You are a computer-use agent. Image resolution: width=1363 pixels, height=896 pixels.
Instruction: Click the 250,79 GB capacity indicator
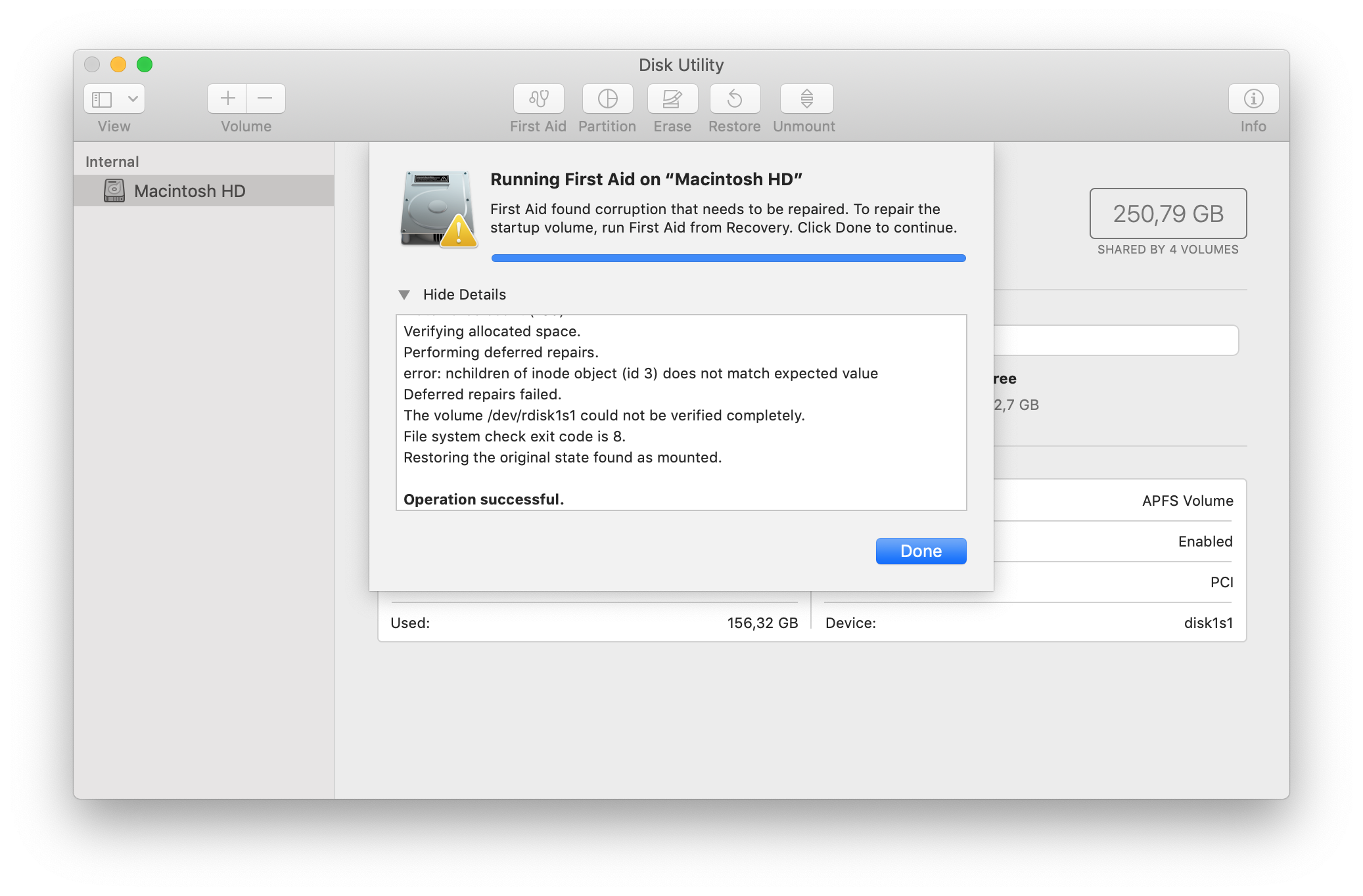click(x=1168, y=213)
